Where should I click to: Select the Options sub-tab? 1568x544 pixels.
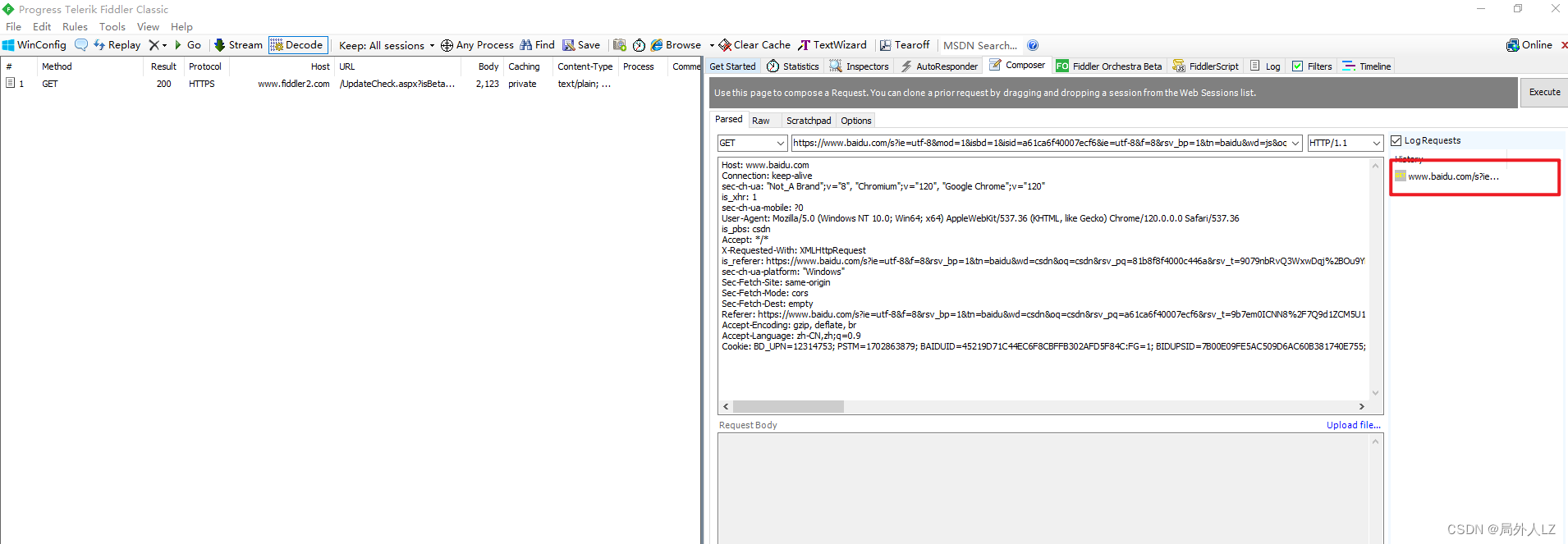tap(856, 121)
